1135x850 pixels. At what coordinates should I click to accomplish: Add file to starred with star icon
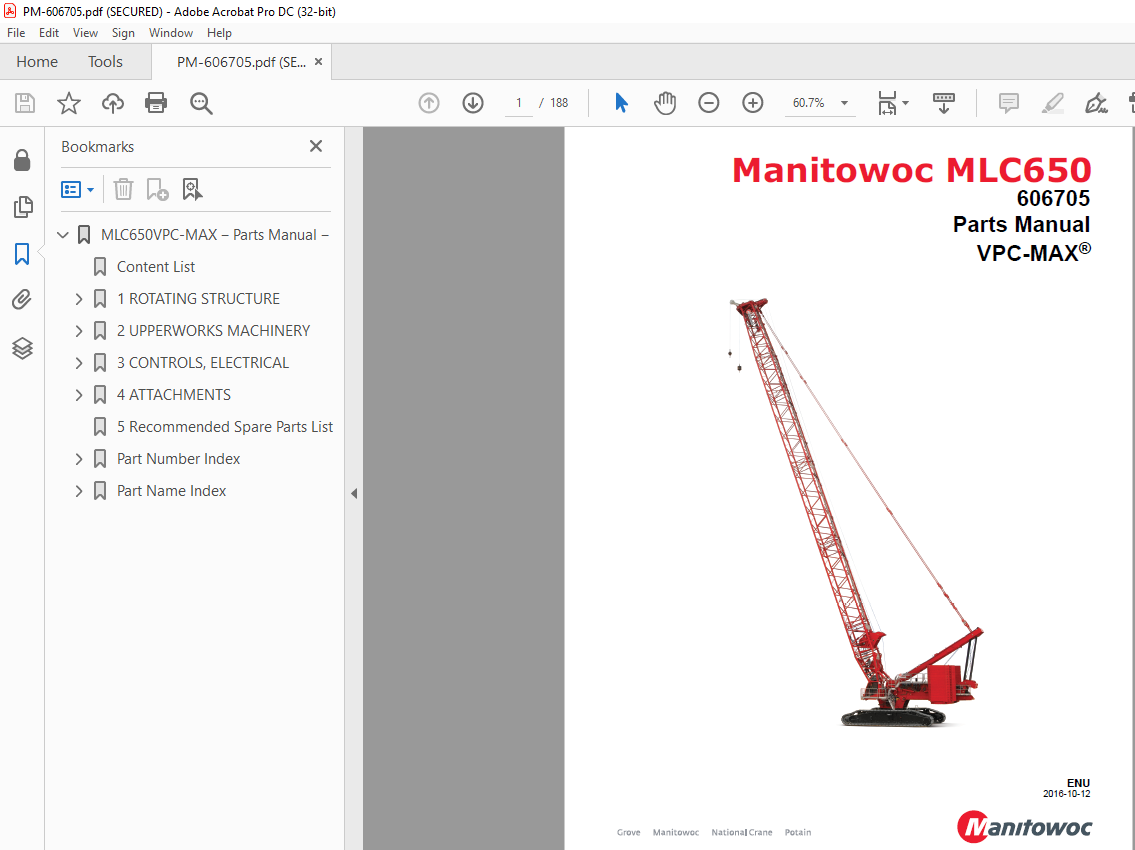69,103
